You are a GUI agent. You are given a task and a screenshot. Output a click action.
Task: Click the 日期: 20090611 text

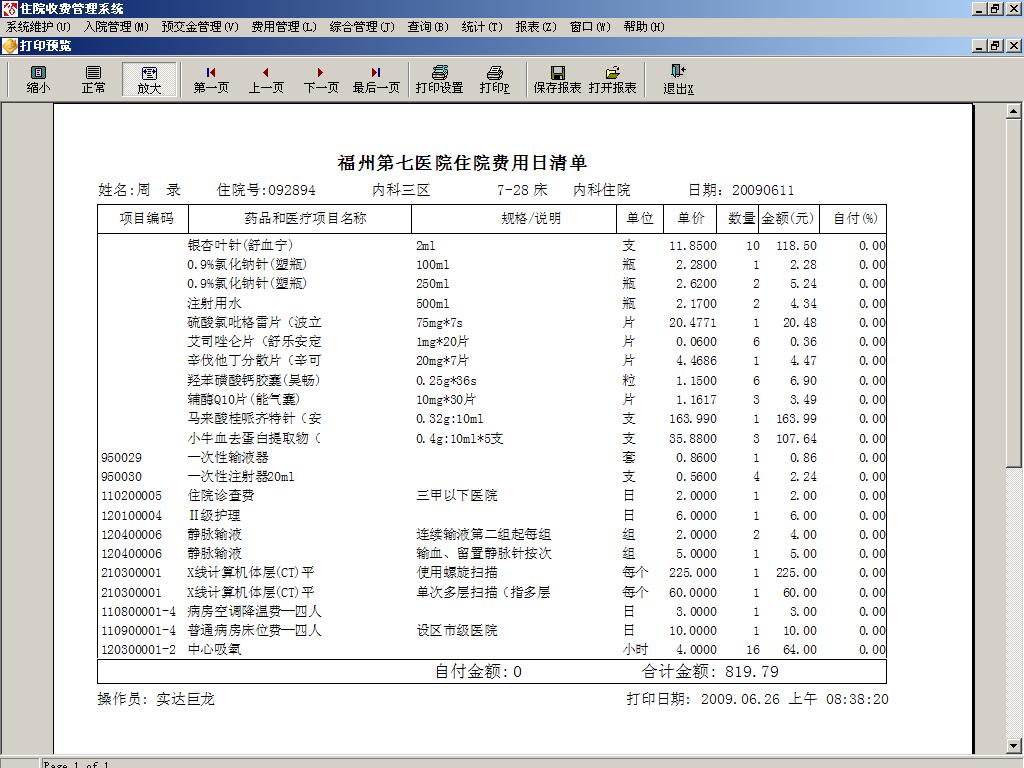click(x=741, y=190)
